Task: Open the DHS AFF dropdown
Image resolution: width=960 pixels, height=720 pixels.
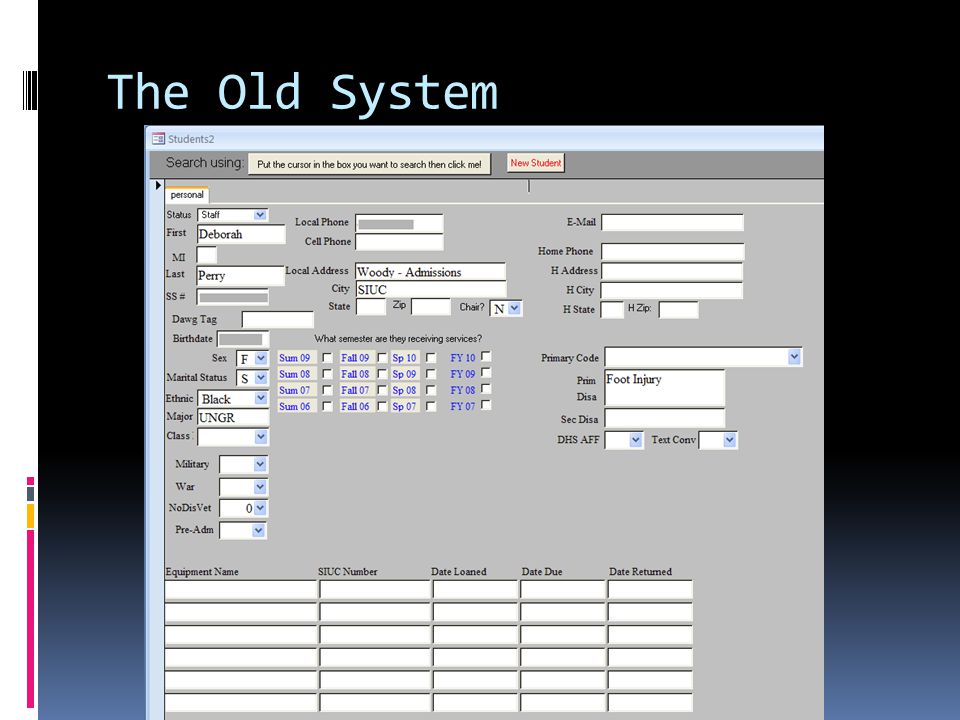Action: tap(636, 440)
